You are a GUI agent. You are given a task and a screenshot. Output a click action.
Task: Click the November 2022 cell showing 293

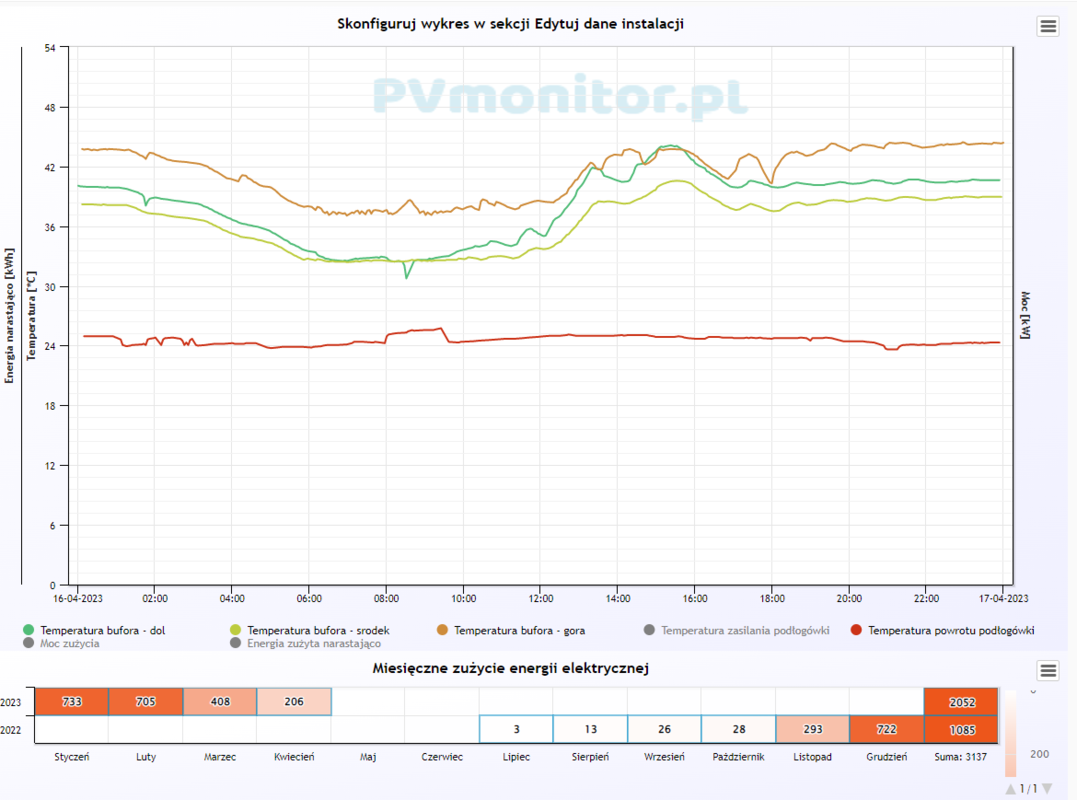pos(813,729)
